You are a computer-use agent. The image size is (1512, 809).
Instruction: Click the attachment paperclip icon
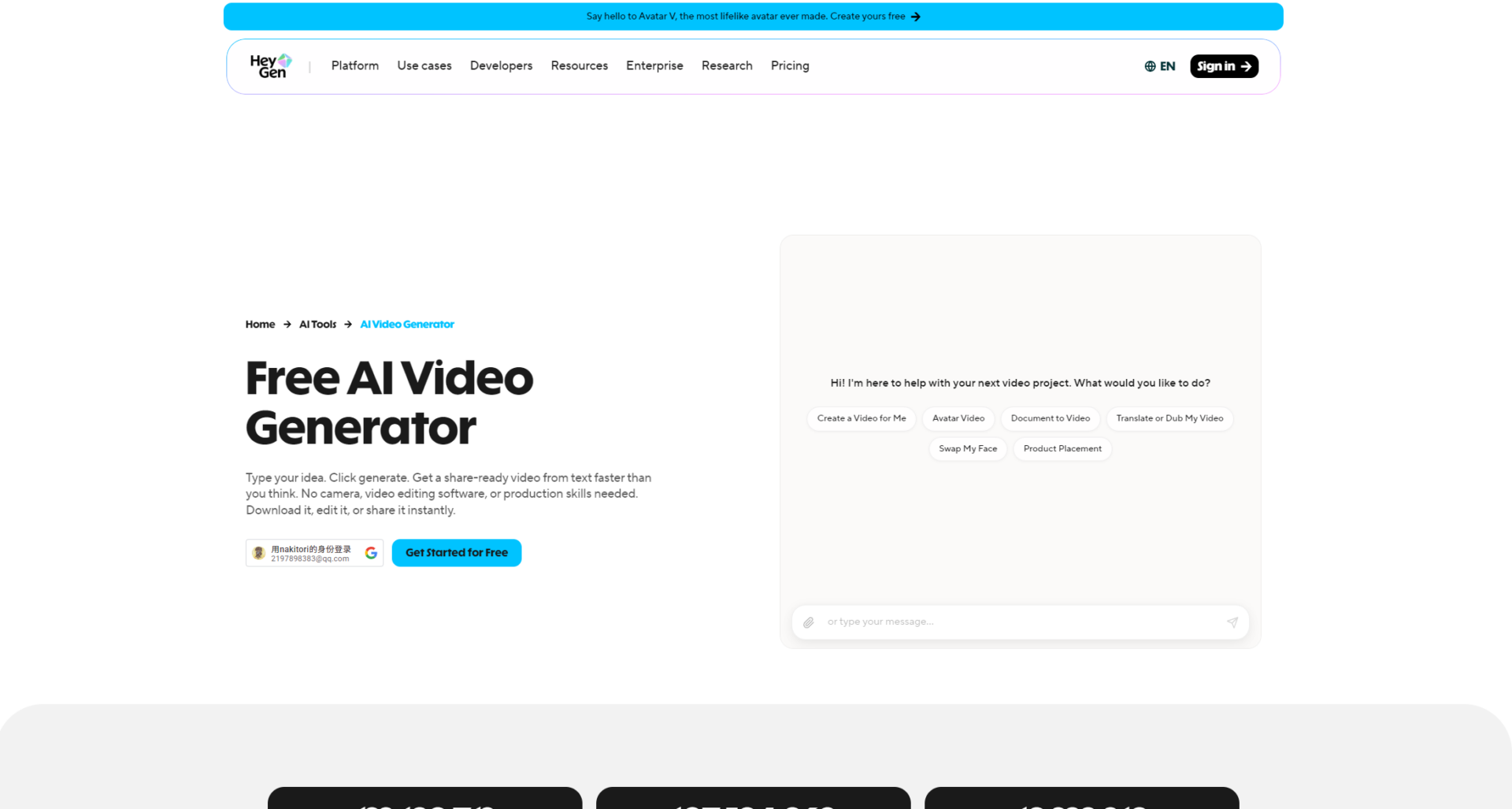coord(809,622)
